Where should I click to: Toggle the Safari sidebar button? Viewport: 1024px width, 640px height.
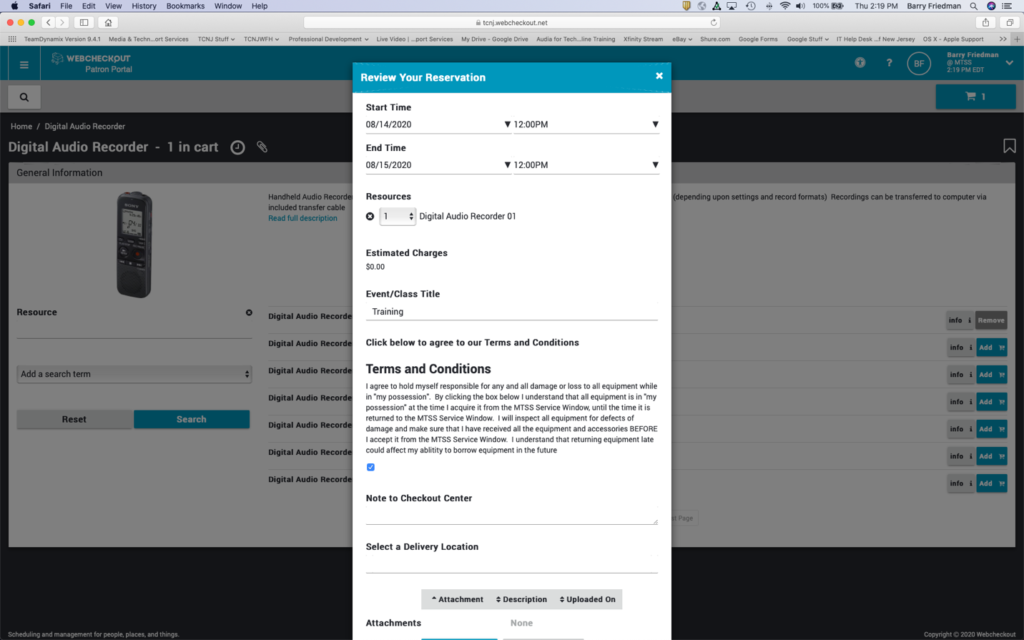pyautogui.click(x=84, y=22)
